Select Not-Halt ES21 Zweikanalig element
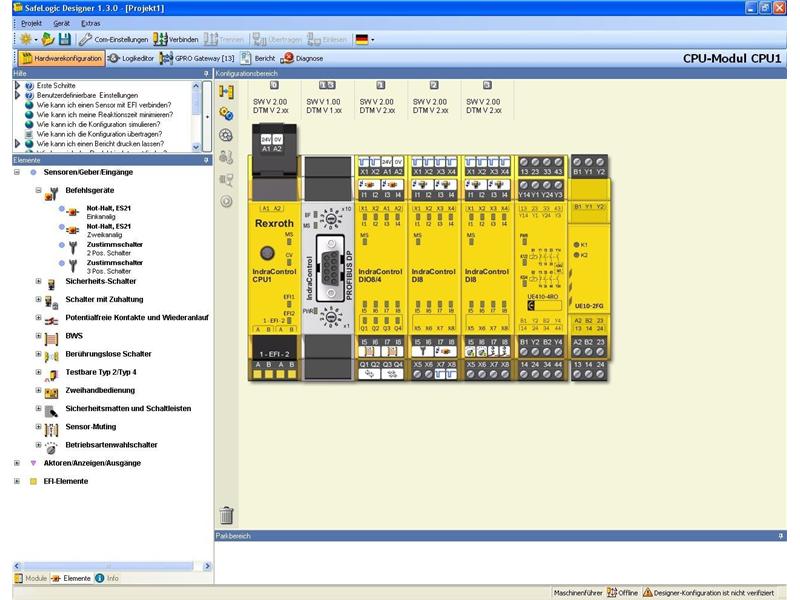The height and width of the screenshot is (600, 800). click(x=108, y=231)
